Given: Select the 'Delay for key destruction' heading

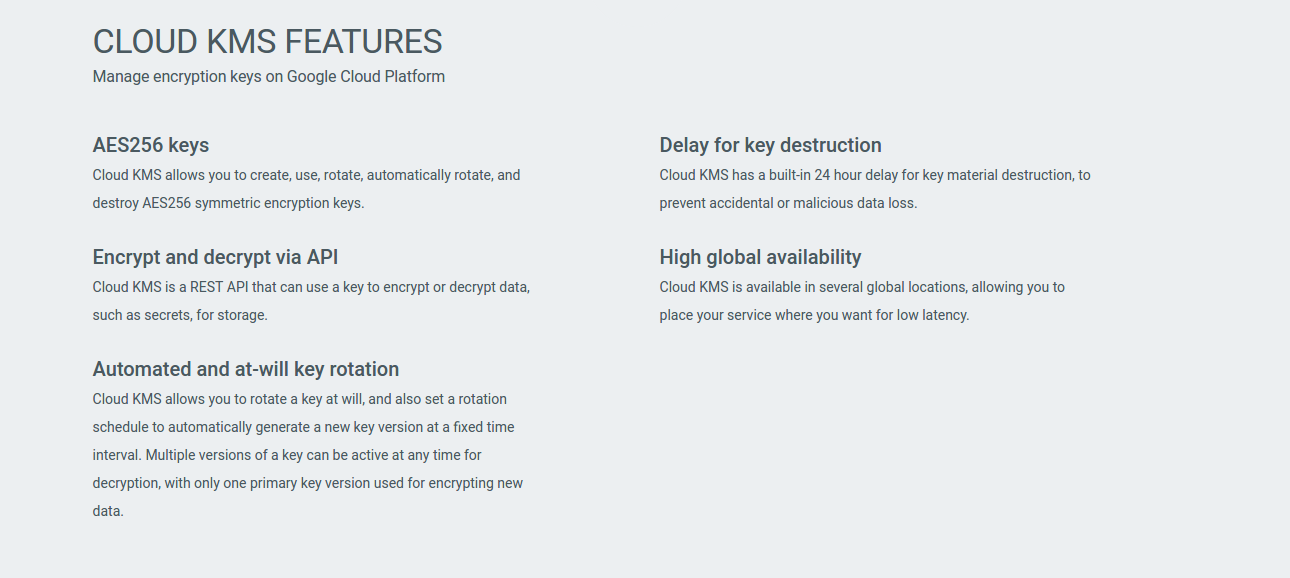Looking at the screenshot, I should tap(770, 145).
